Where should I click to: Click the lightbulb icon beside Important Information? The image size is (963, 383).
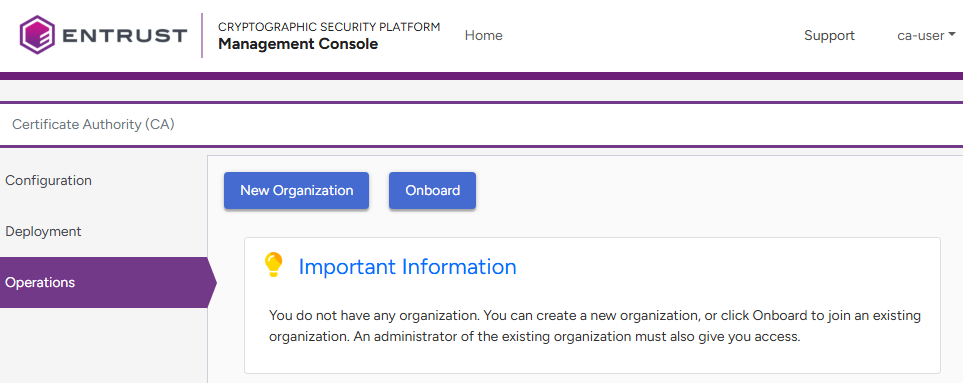coord(273,265)
